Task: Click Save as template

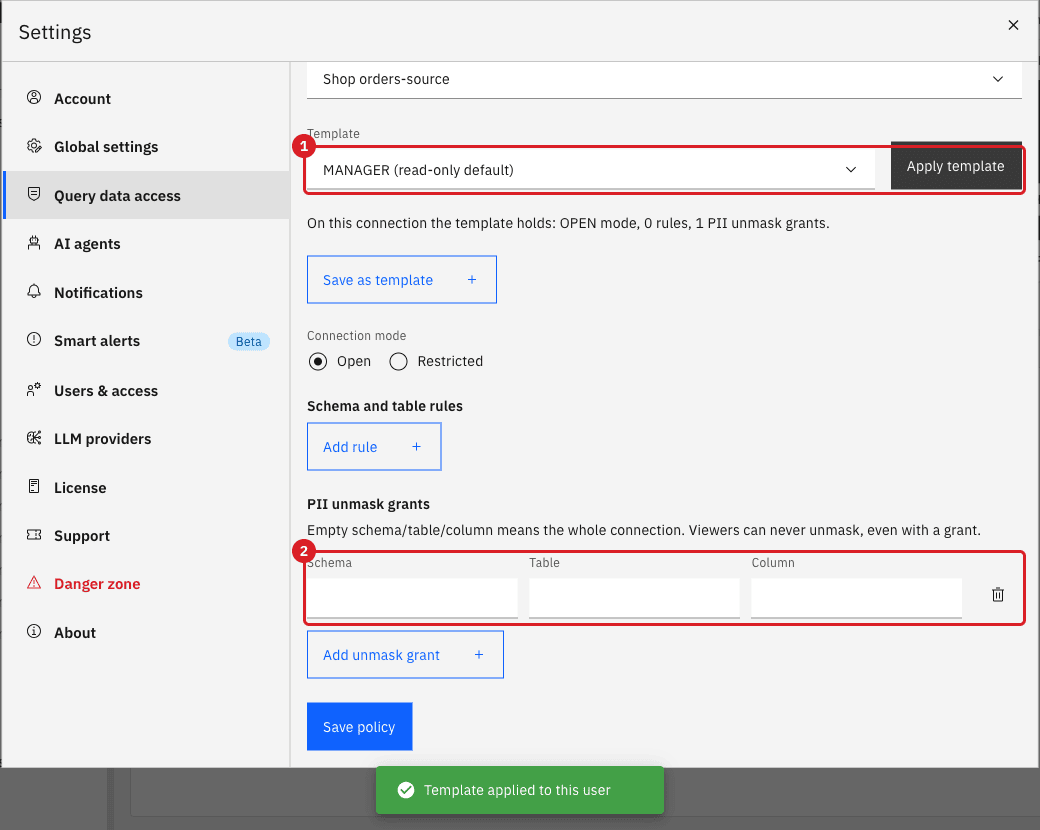Action: click(401, 280)
